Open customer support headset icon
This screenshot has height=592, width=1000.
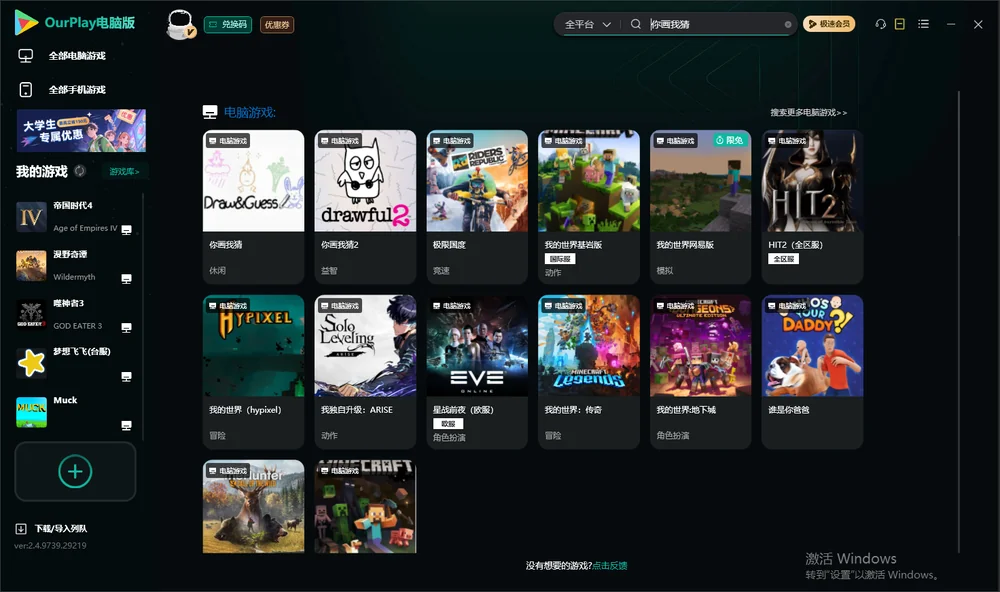881,24
